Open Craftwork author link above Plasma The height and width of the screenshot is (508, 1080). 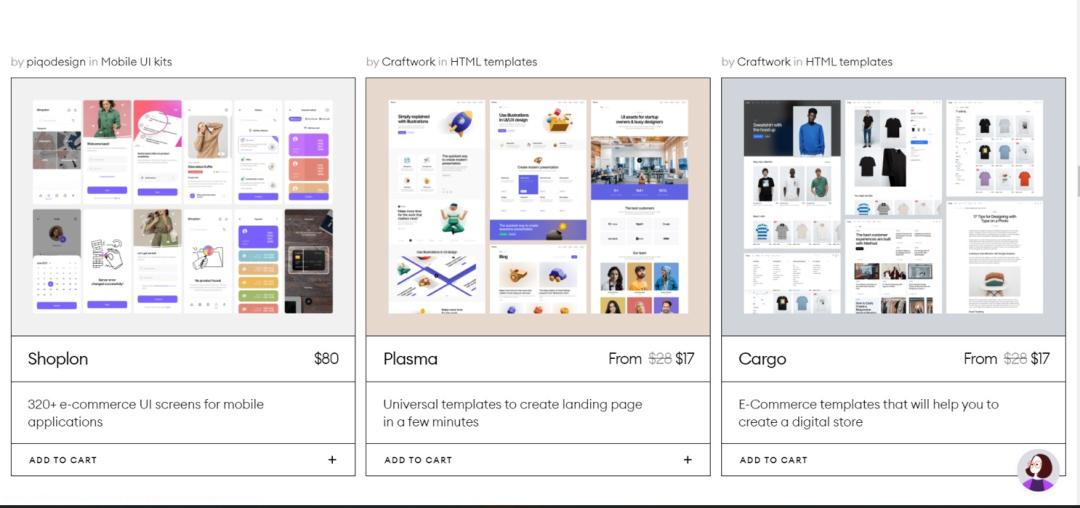pos(408,62)
